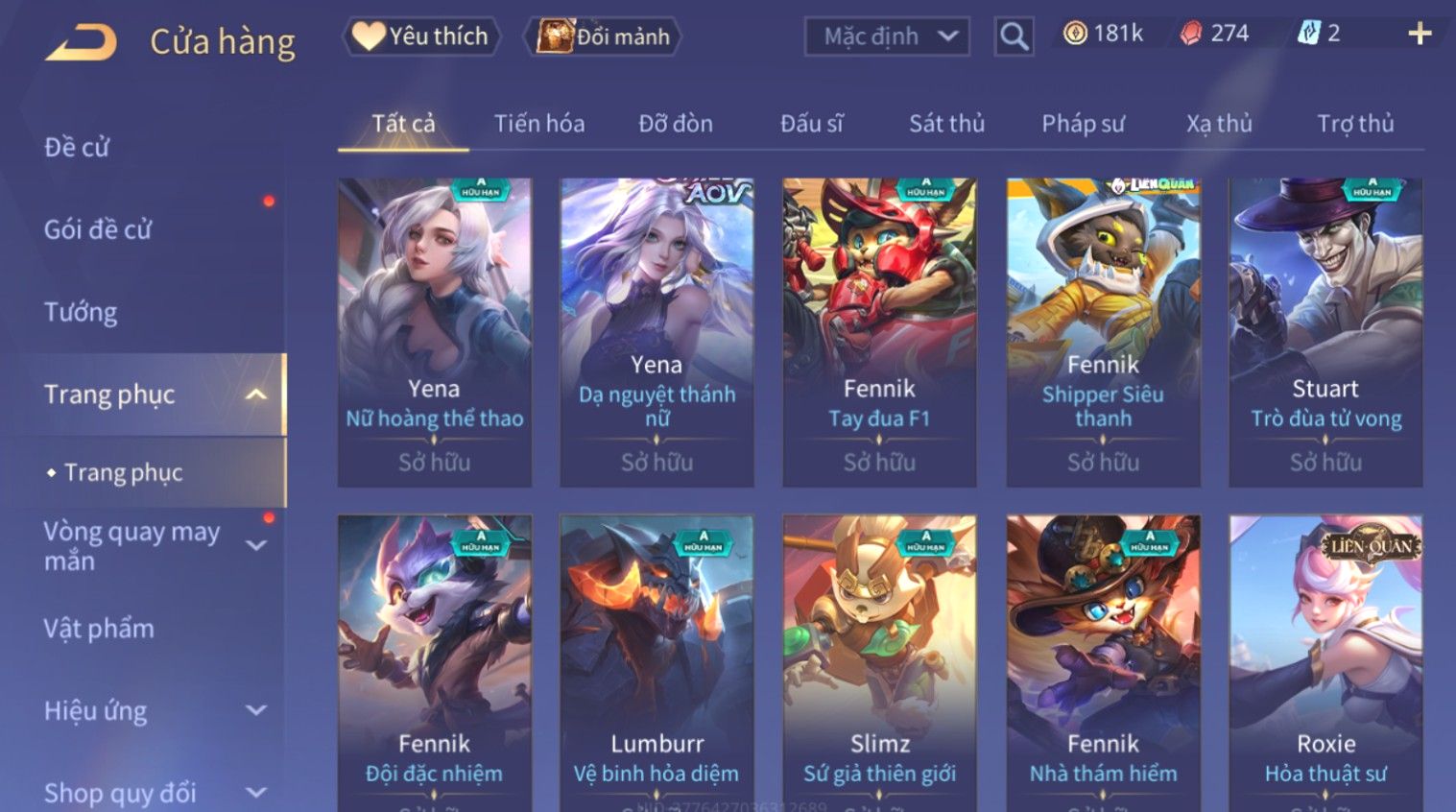Switch to the Pháp sư tab
The height and width of the screenshot is (812, 1456).
pyautogui.click(x=1083, y=123)
